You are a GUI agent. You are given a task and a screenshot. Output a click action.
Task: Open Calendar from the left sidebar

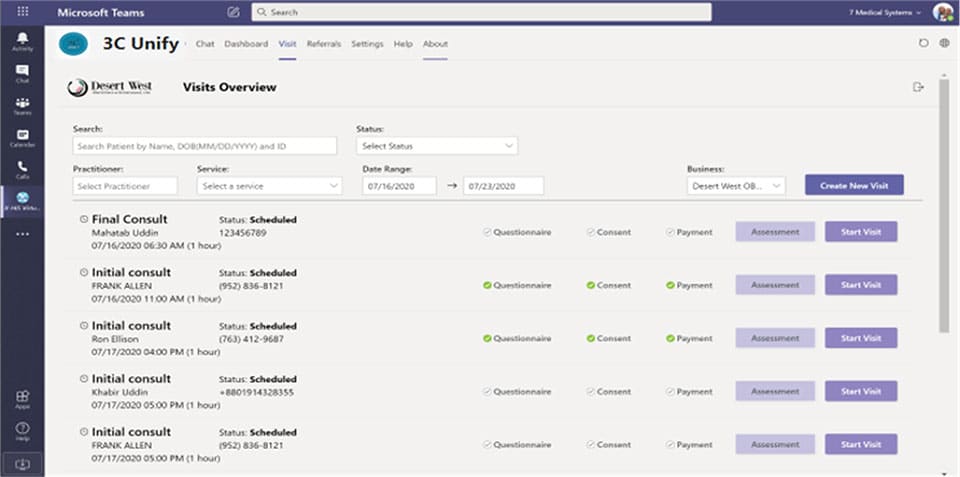click(x=21, y=137)
